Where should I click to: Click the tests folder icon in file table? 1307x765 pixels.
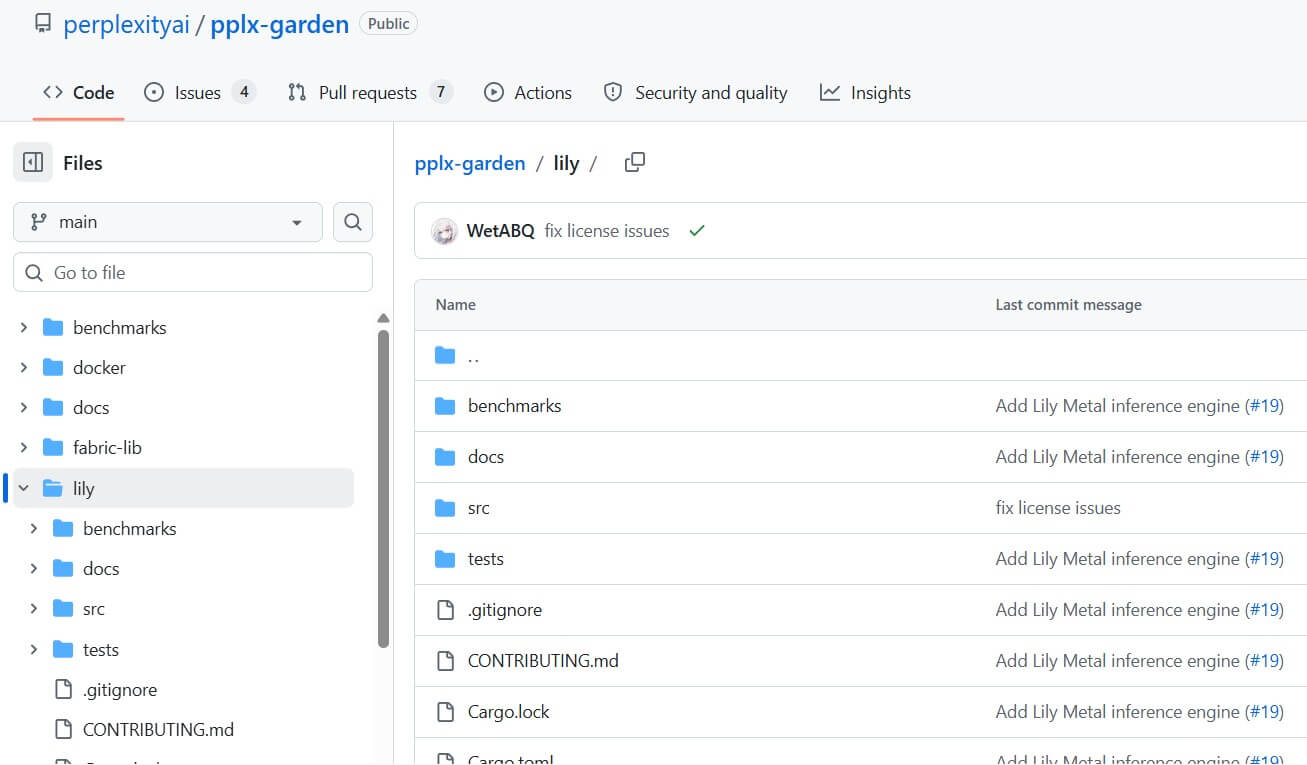click(445, 559)
